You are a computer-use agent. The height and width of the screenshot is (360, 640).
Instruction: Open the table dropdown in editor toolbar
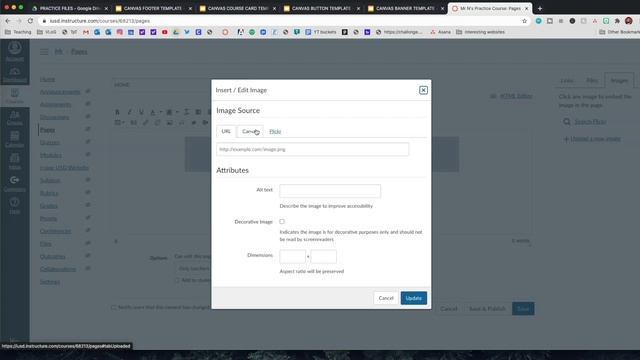pyautogui.click(x=119, y=122)
